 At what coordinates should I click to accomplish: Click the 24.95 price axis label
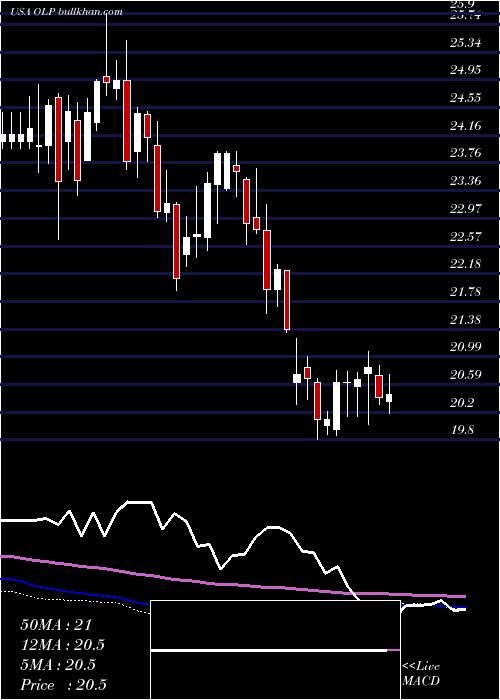466,70
